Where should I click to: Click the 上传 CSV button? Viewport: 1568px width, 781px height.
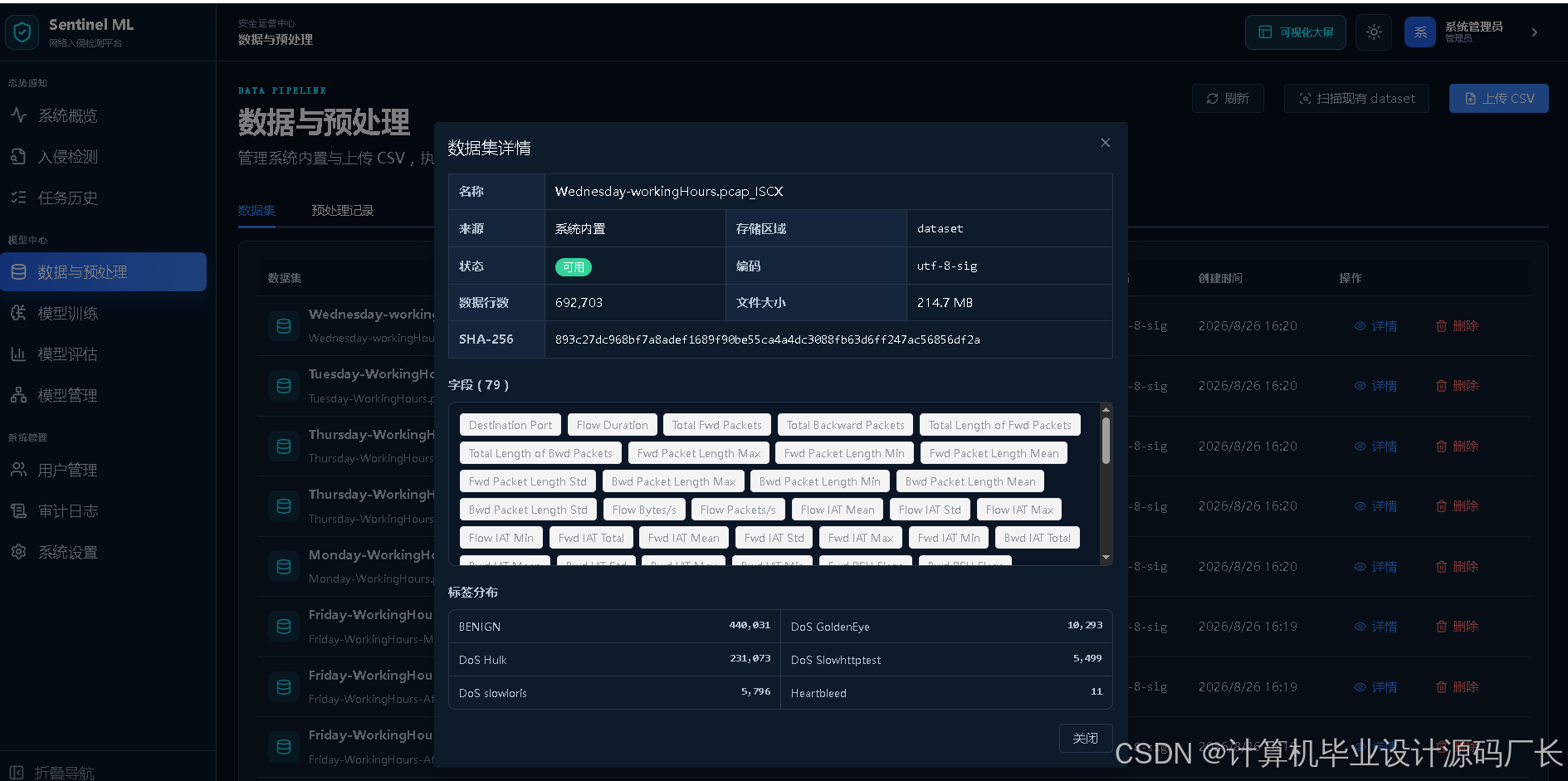[x=1499, y=98]
